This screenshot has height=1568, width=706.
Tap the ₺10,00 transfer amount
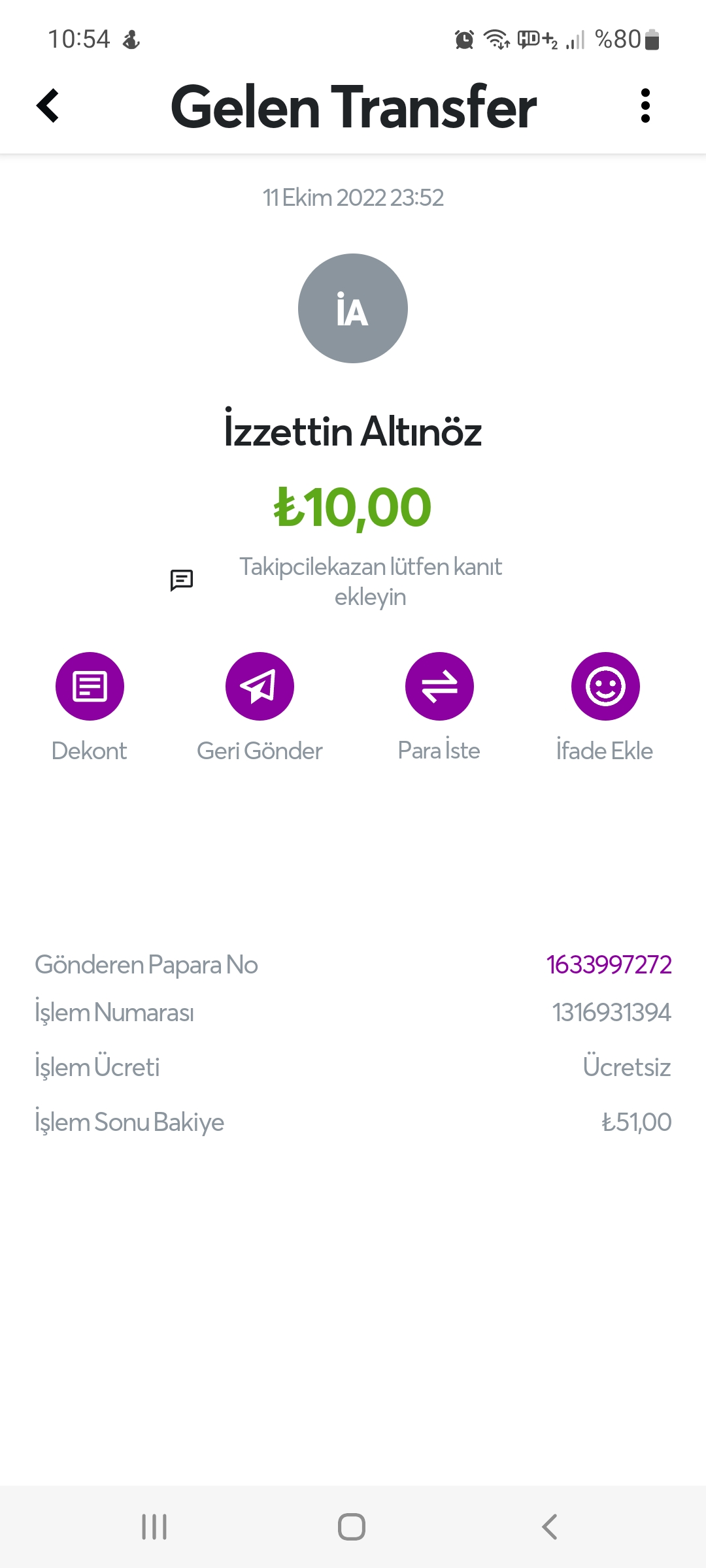click(353, 507)
